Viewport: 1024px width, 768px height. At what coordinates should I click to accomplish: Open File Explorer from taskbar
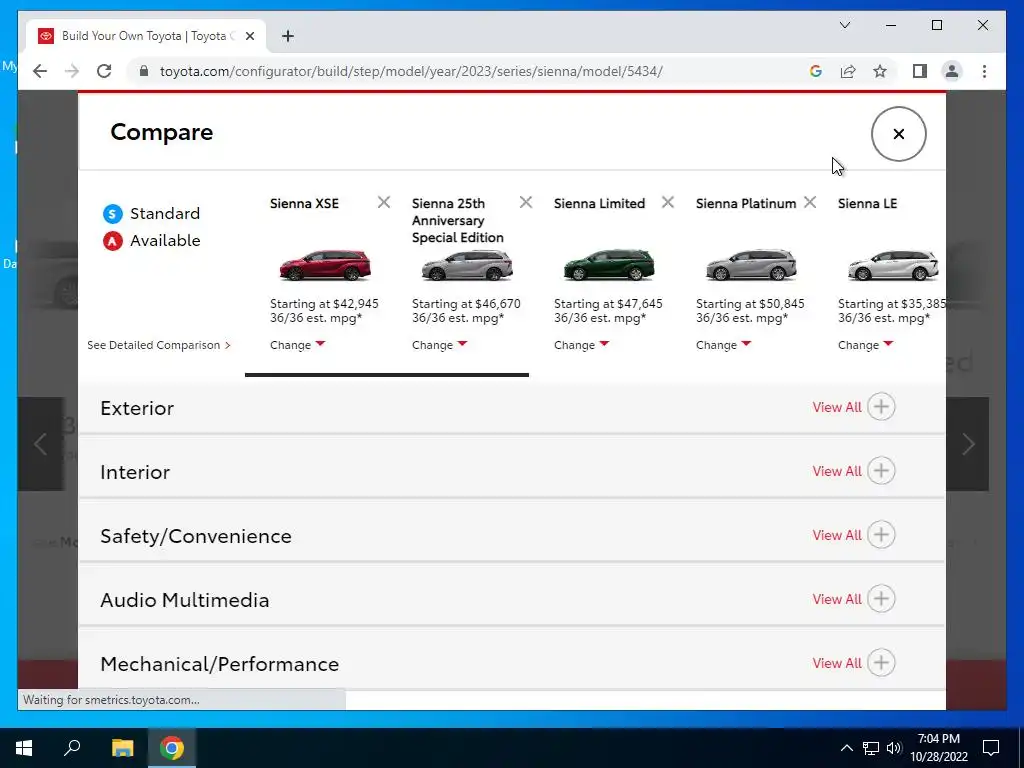tap(122, 748)
